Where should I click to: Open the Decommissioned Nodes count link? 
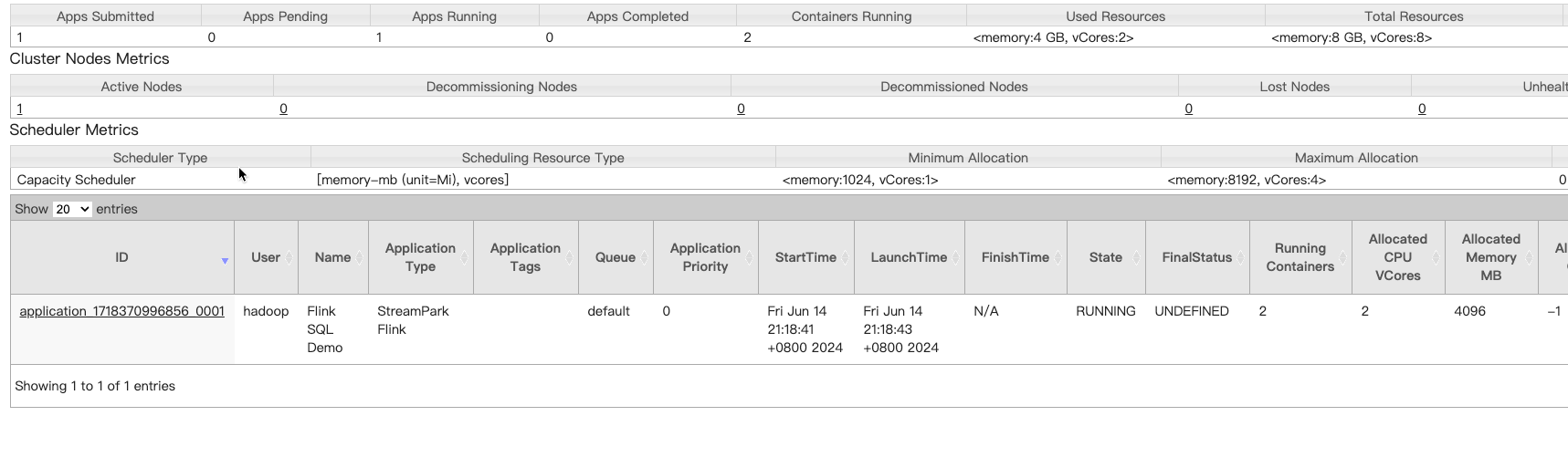tap(741, 109)
